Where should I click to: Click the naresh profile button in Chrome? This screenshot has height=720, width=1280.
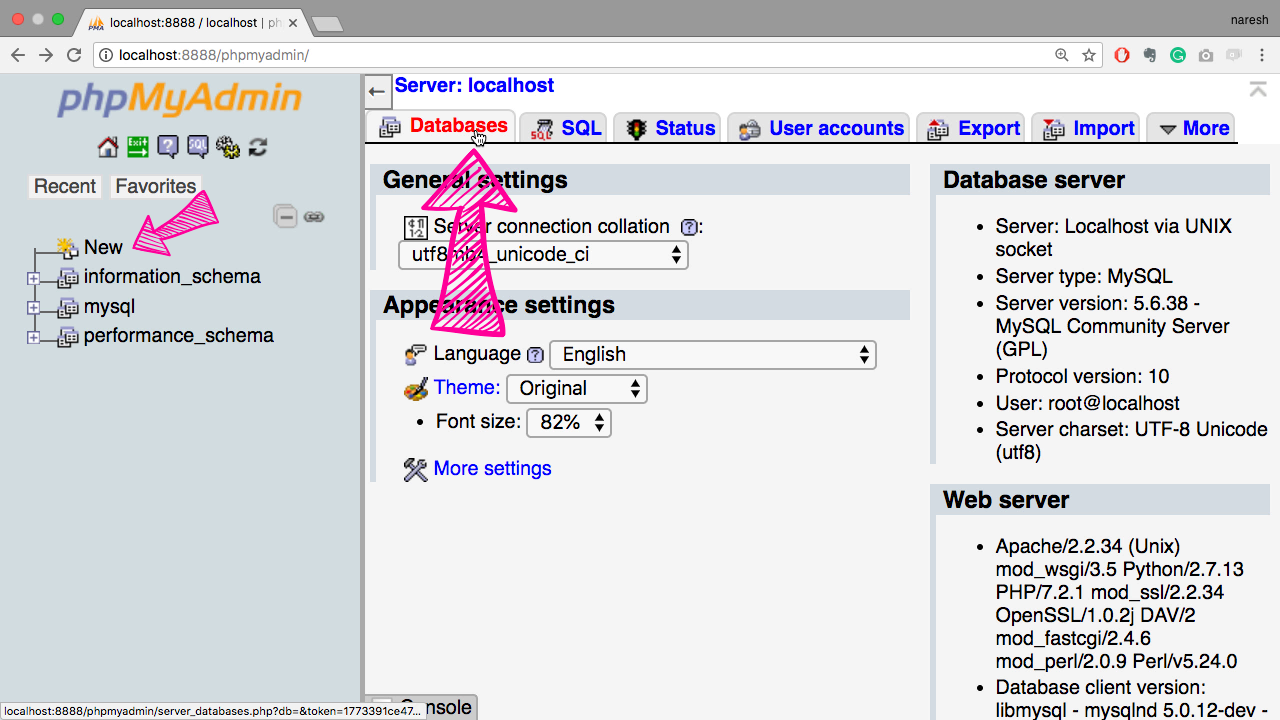[1249, 19]
